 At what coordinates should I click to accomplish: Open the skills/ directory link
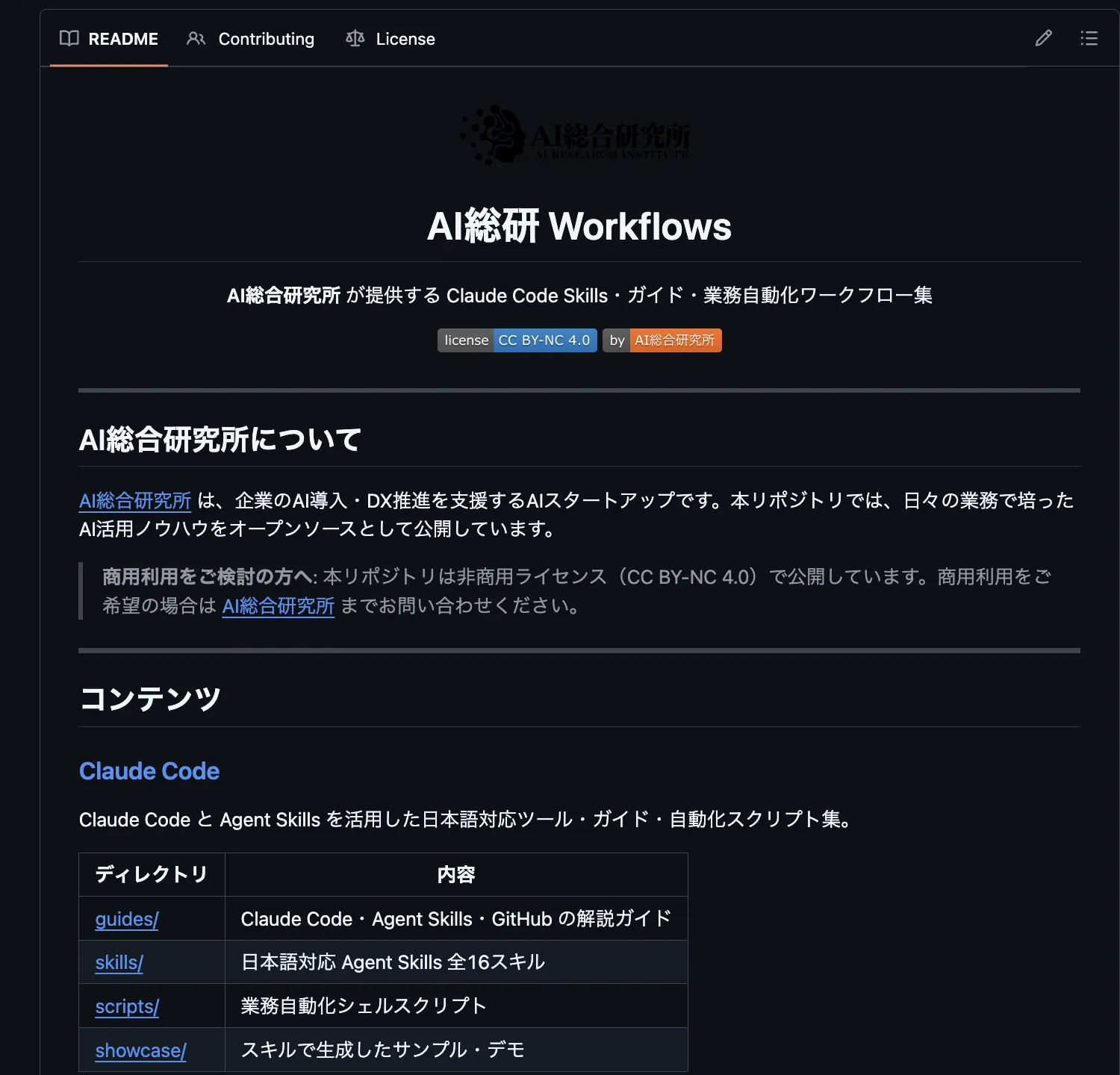coord(118,962)
